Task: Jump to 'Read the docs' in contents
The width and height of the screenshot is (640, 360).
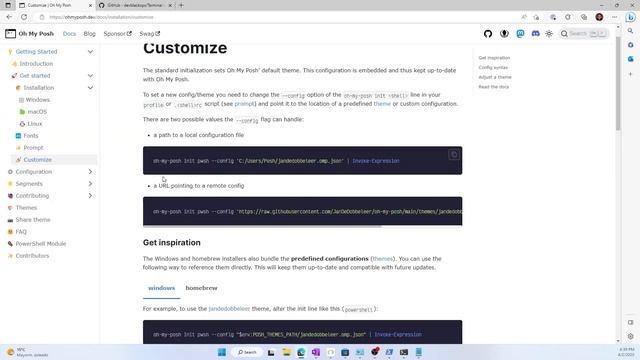Action: (493, 87)
